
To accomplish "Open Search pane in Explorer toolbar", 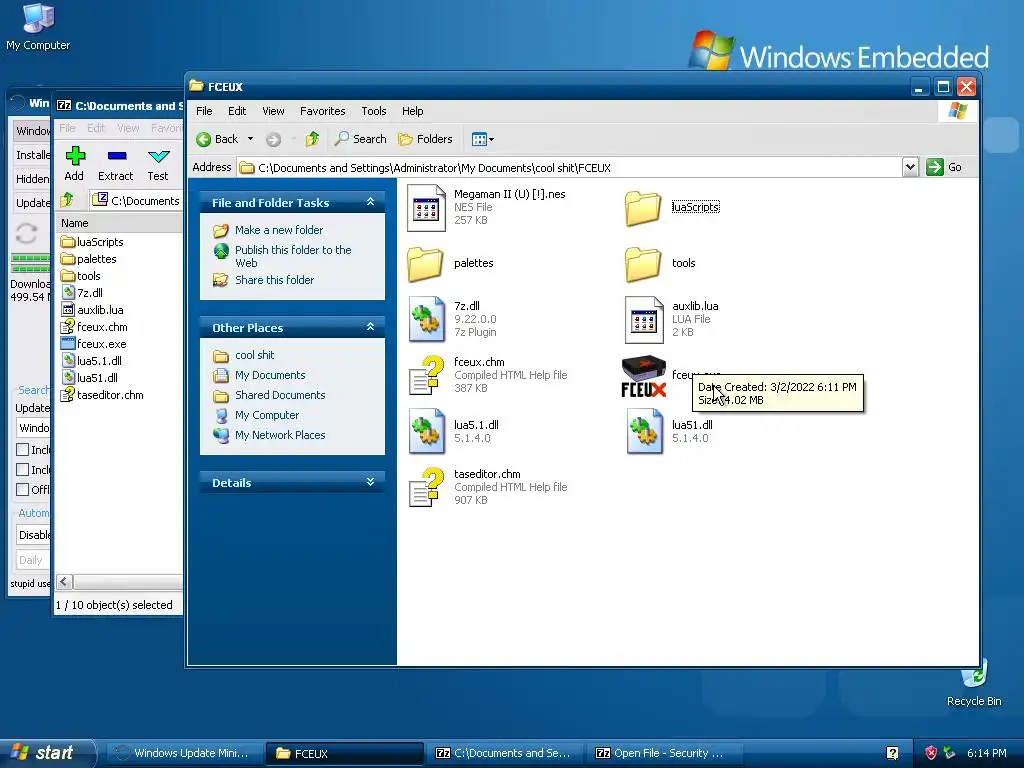I will click(x=360, y=139).
